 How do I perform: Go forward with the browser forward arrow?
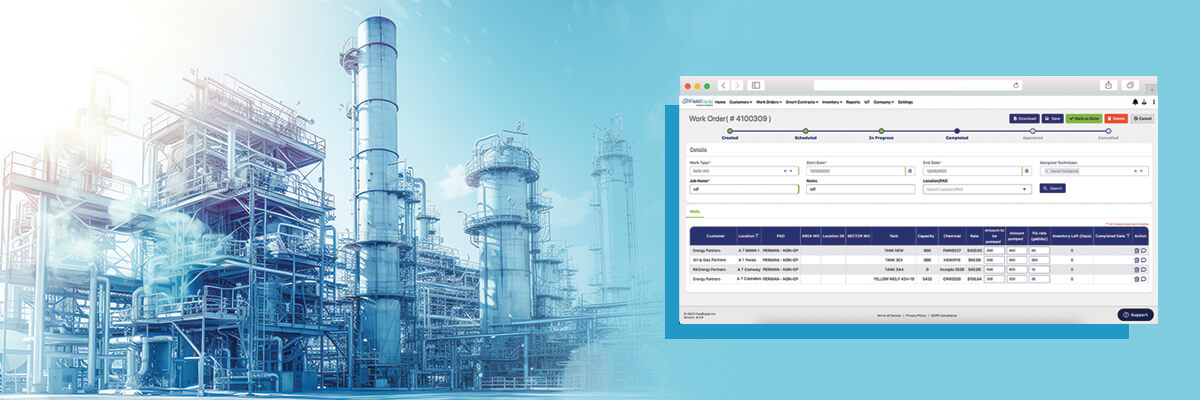737,85
